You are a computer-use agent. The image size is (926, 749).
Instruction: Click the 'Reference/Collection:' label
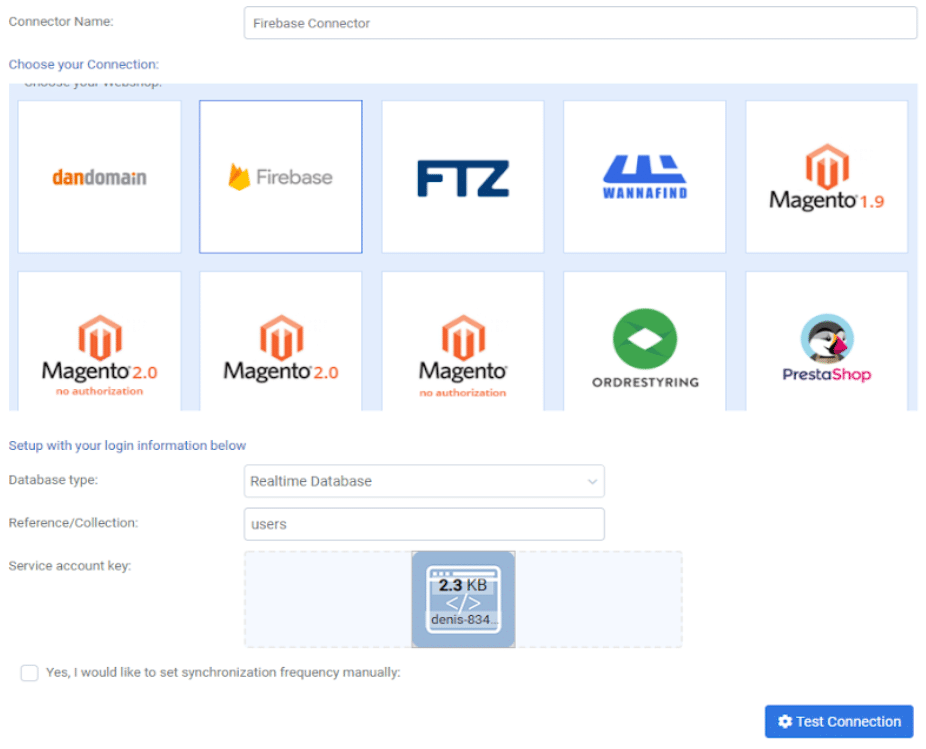[73, 523]
